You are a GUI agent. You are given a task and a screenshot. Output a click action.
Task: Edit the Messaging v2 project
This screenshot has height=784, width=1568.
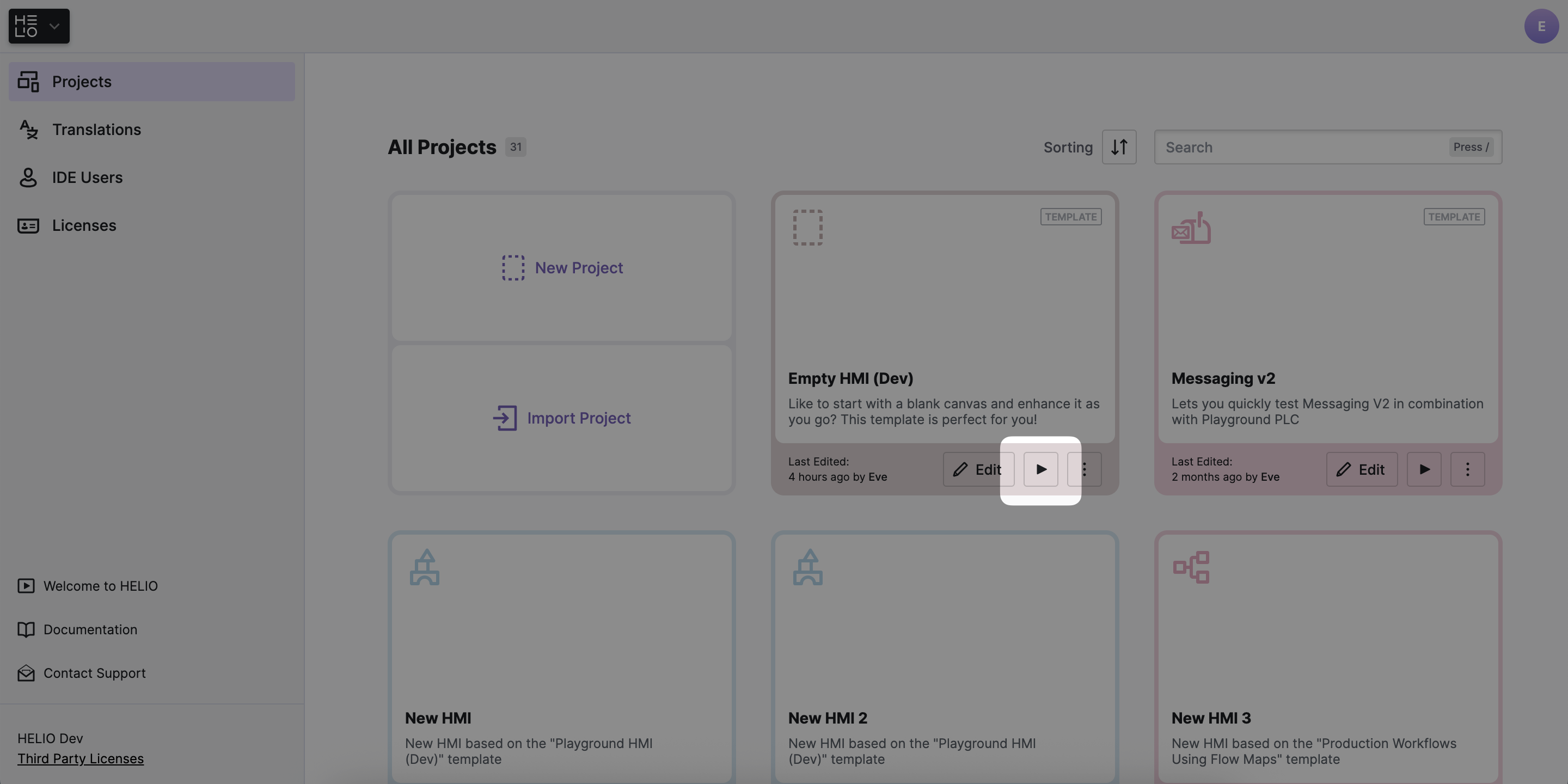pos(1361,469)
